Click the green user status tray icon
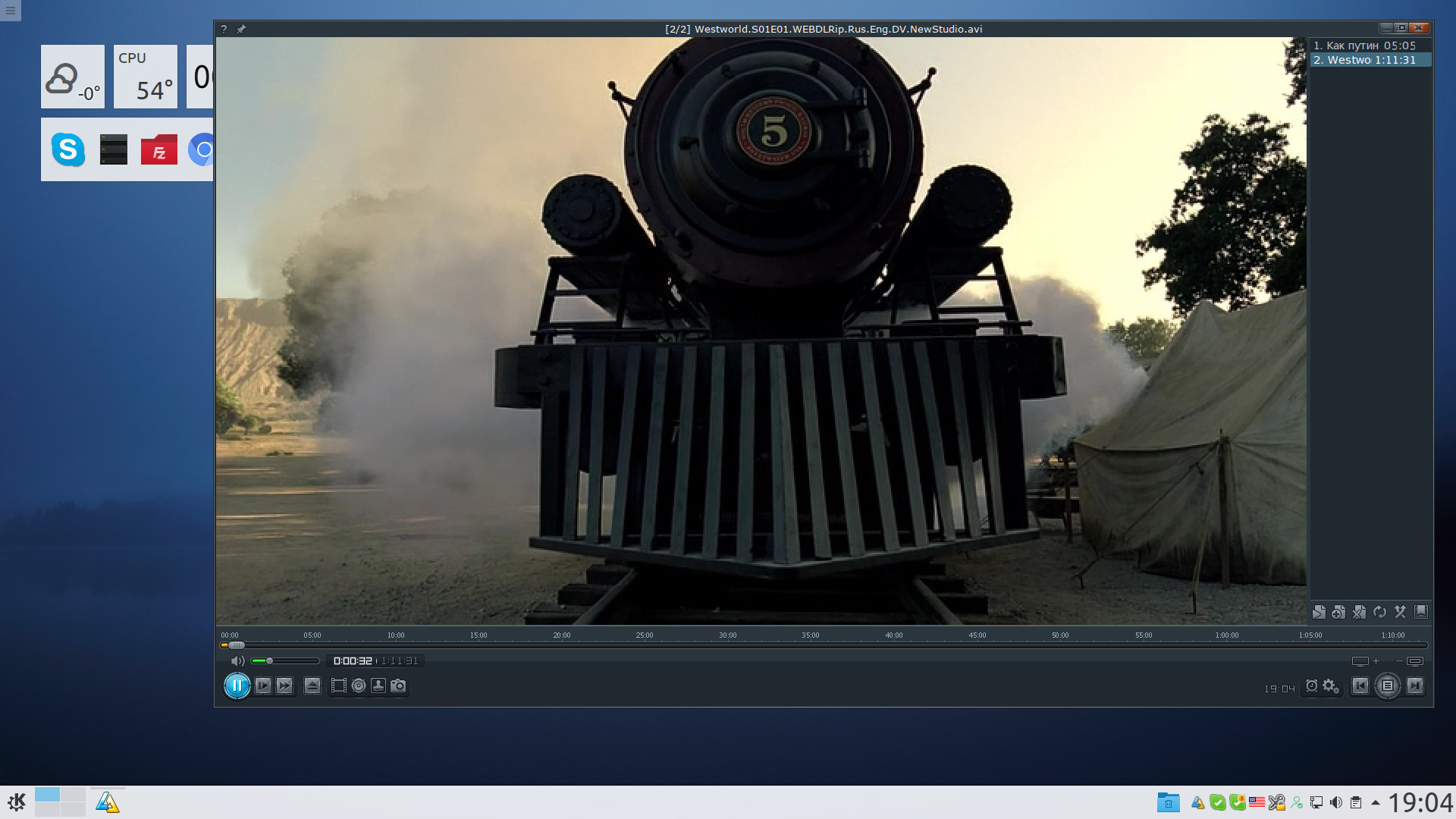 click(1297, 802)
